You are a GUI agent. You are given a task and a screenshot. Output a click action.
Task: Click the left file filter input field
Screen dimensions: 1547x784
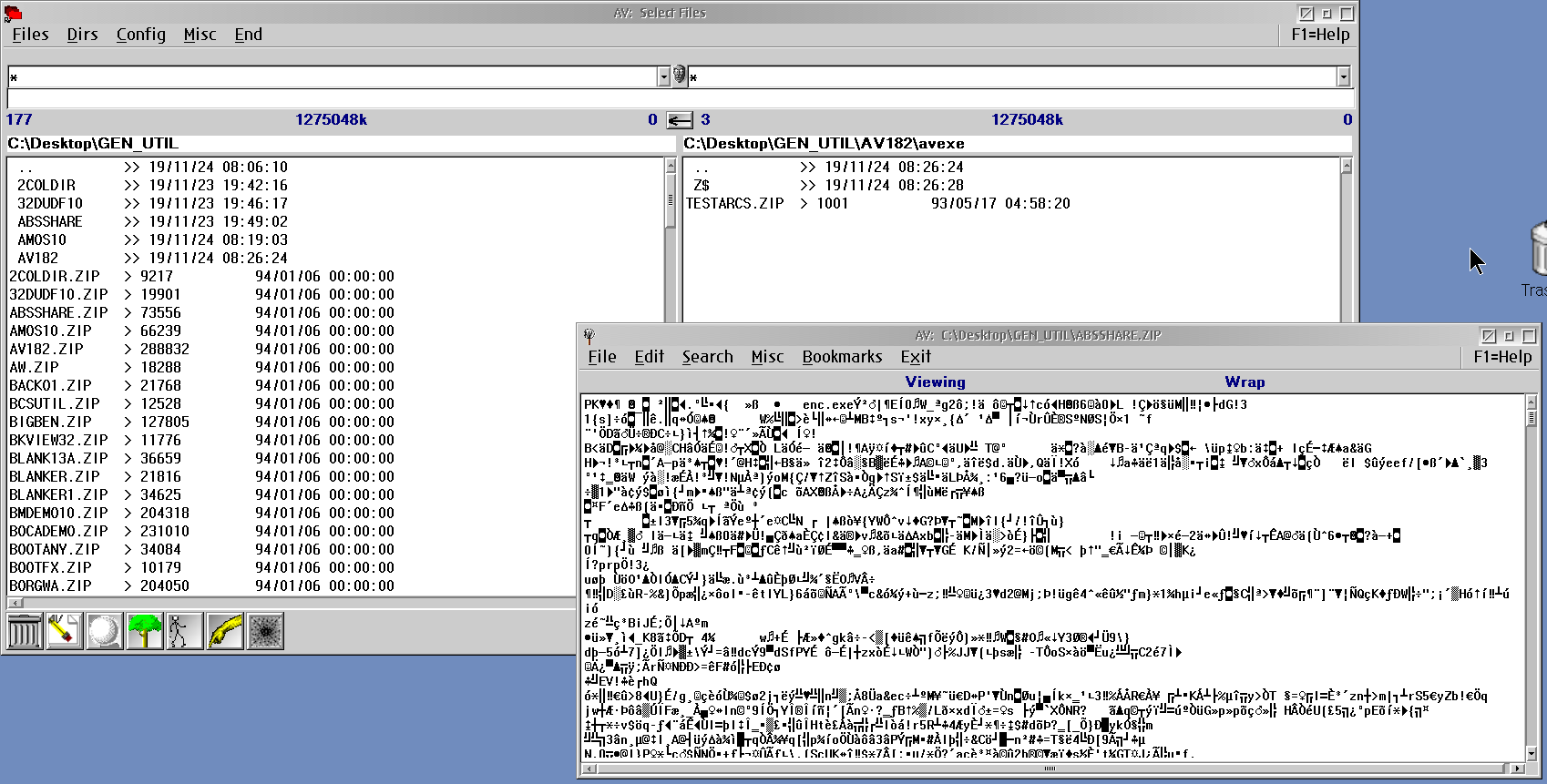[333, 77]
